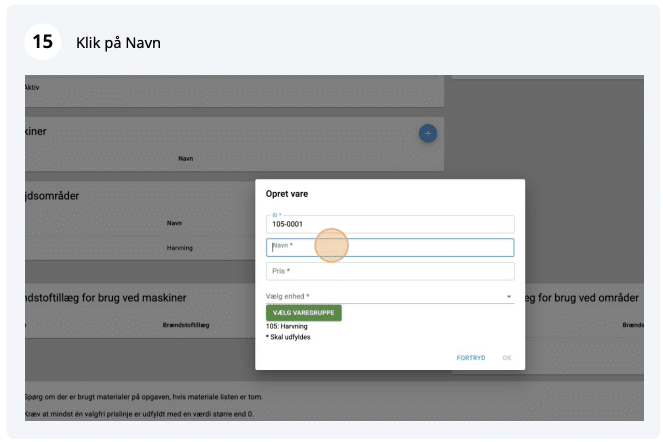This screenshot has height=442, width=663.
Task: Click the Vælg enhed dropdown arrow
Action: pos(508,297)
